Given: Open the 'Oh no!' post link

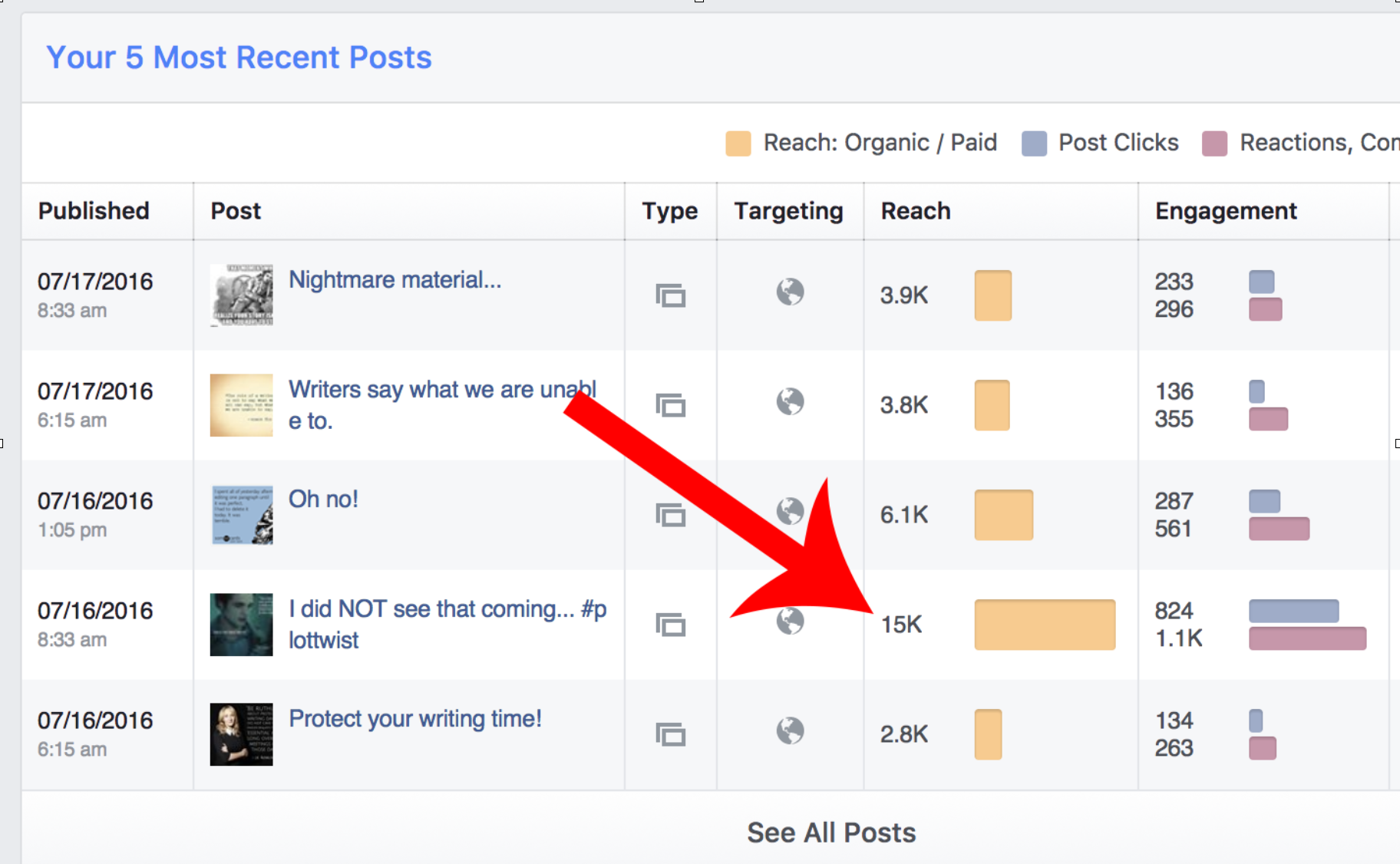Looking at the screenshot, I should click(x=323, y=500).
